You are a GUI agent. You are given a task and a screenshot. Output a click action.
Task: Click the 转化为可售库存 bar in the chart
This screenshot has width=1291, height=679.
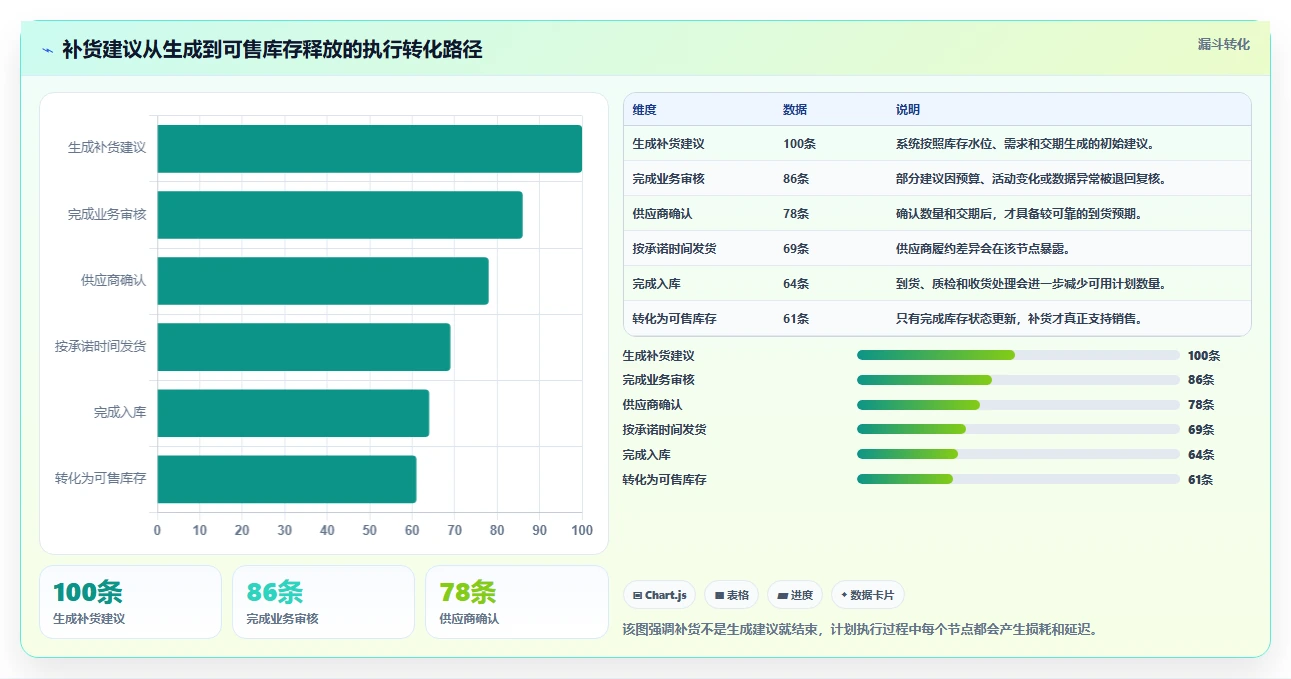[x=286, y=479]
